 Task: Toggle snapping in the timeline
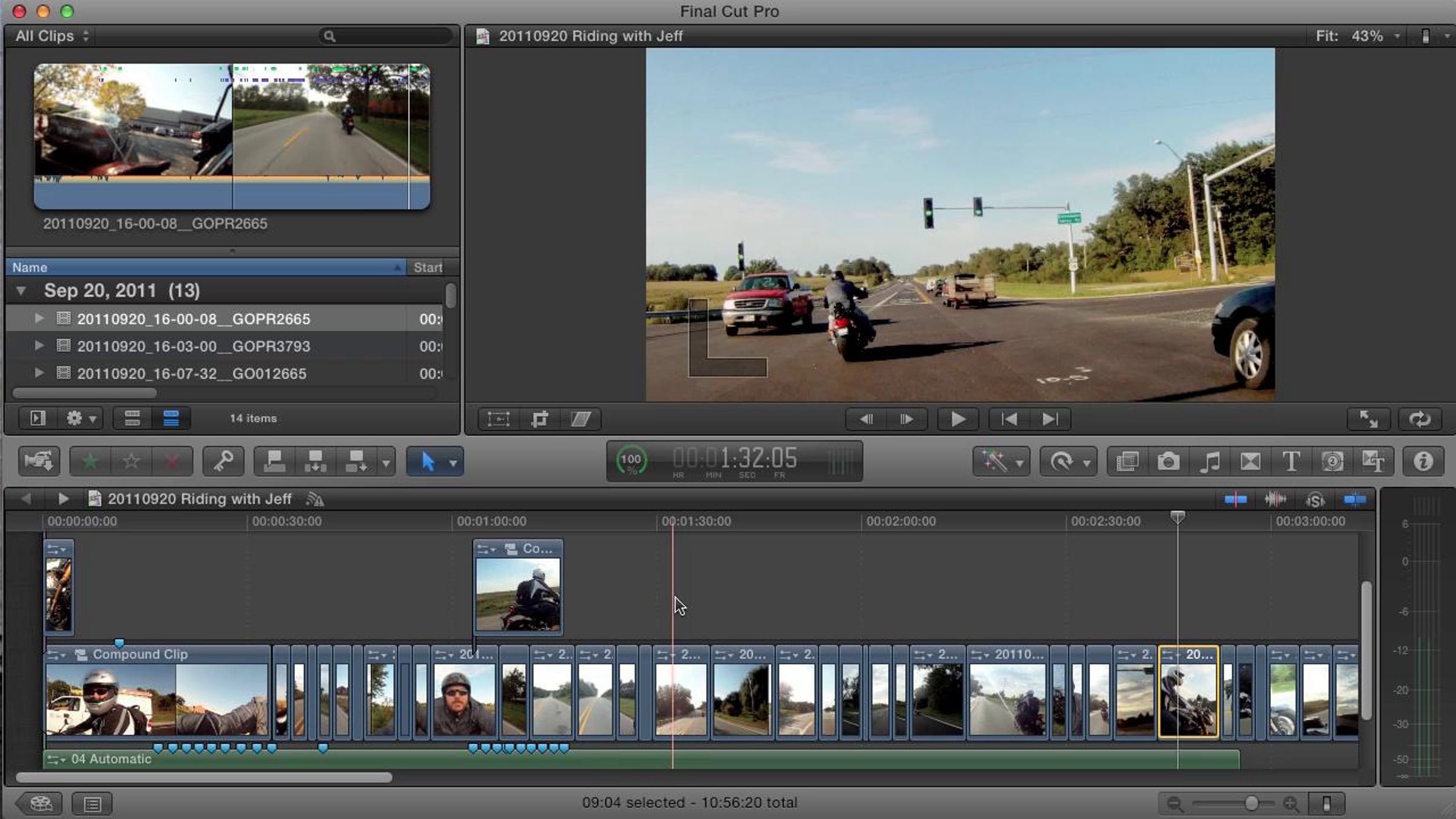pos(1355,500)
